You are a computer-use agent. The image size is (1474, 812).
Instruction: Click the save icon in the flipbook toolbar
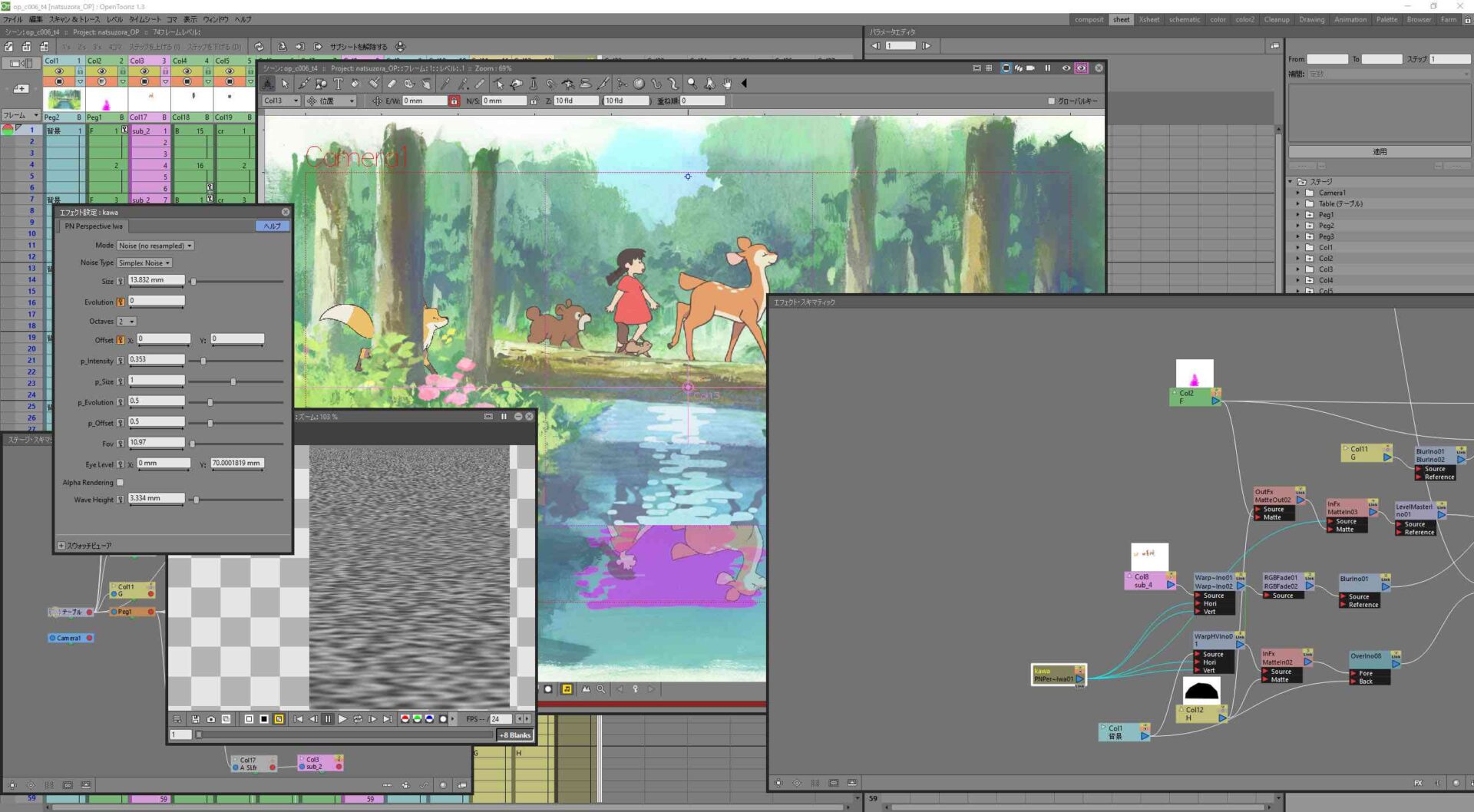coord(196,719)
